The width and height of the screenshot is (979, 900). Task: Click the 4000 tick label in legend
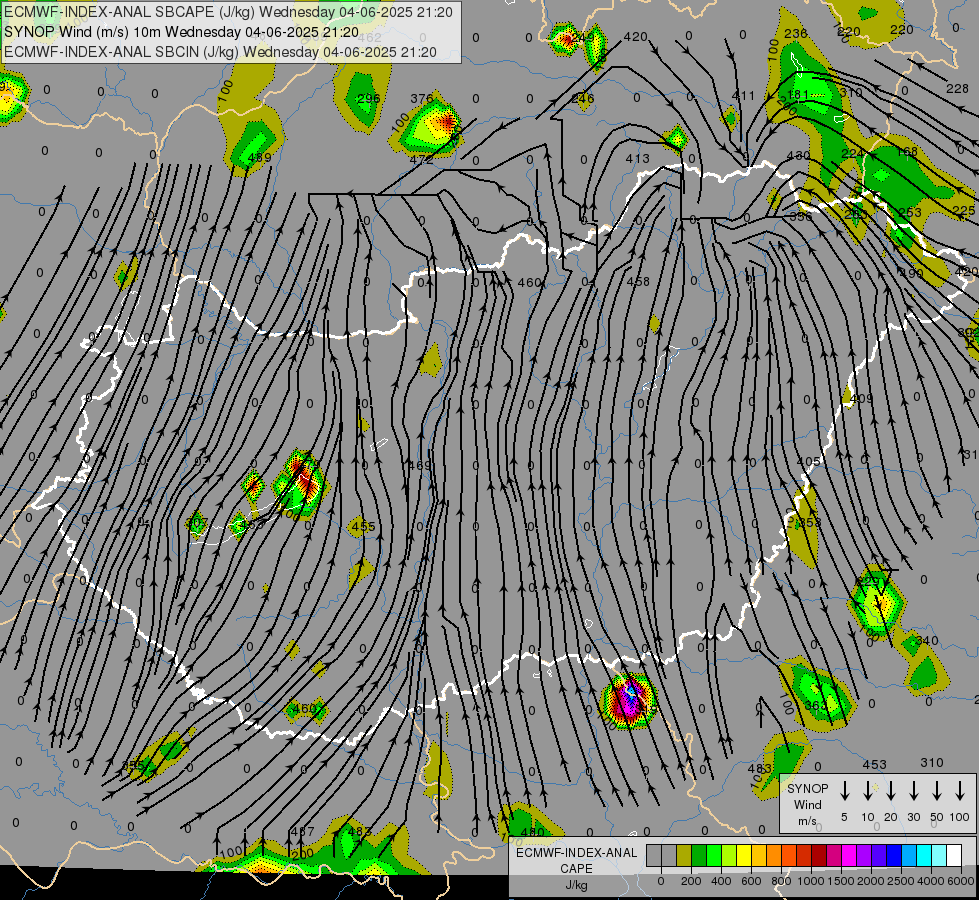pyautogui.click(x=931, y=881)
